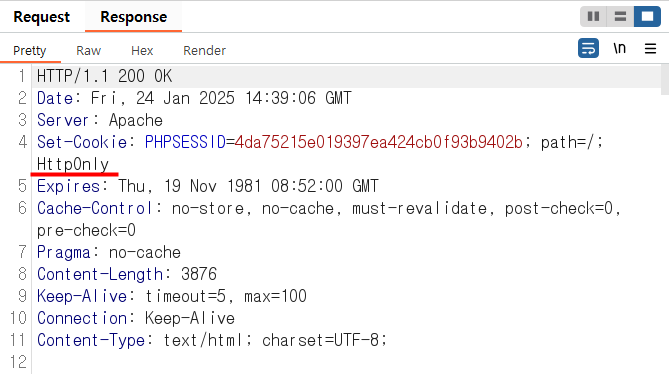The image size is (669, 374).
Task: Click the Cache-Control header name
Action: [x=94, y=209]
